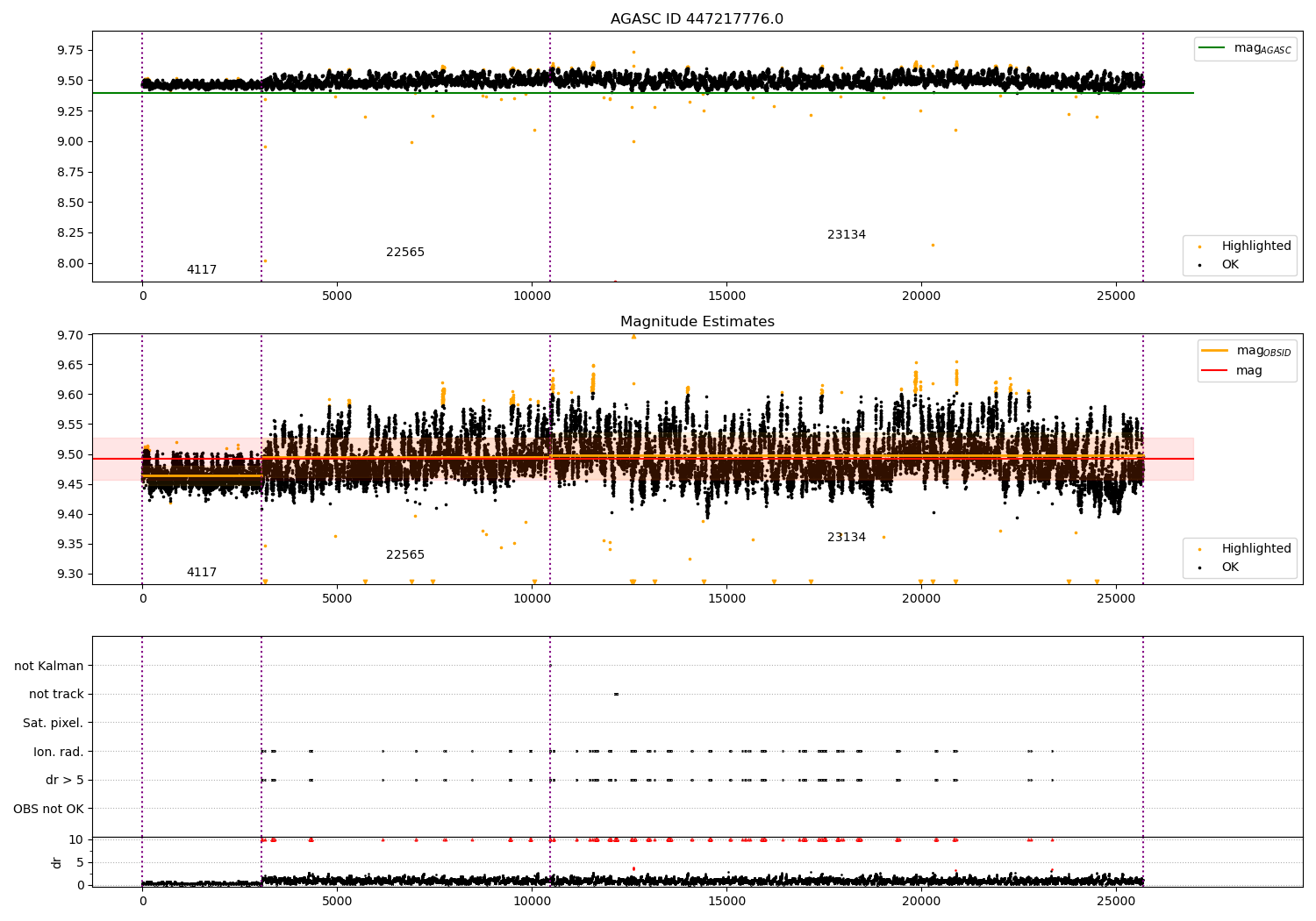Image resolution: width=1316 pixels, height=921 pixels.
Task: Click the '4117' obsid label in top panel
Action: [x=202, y=270]
